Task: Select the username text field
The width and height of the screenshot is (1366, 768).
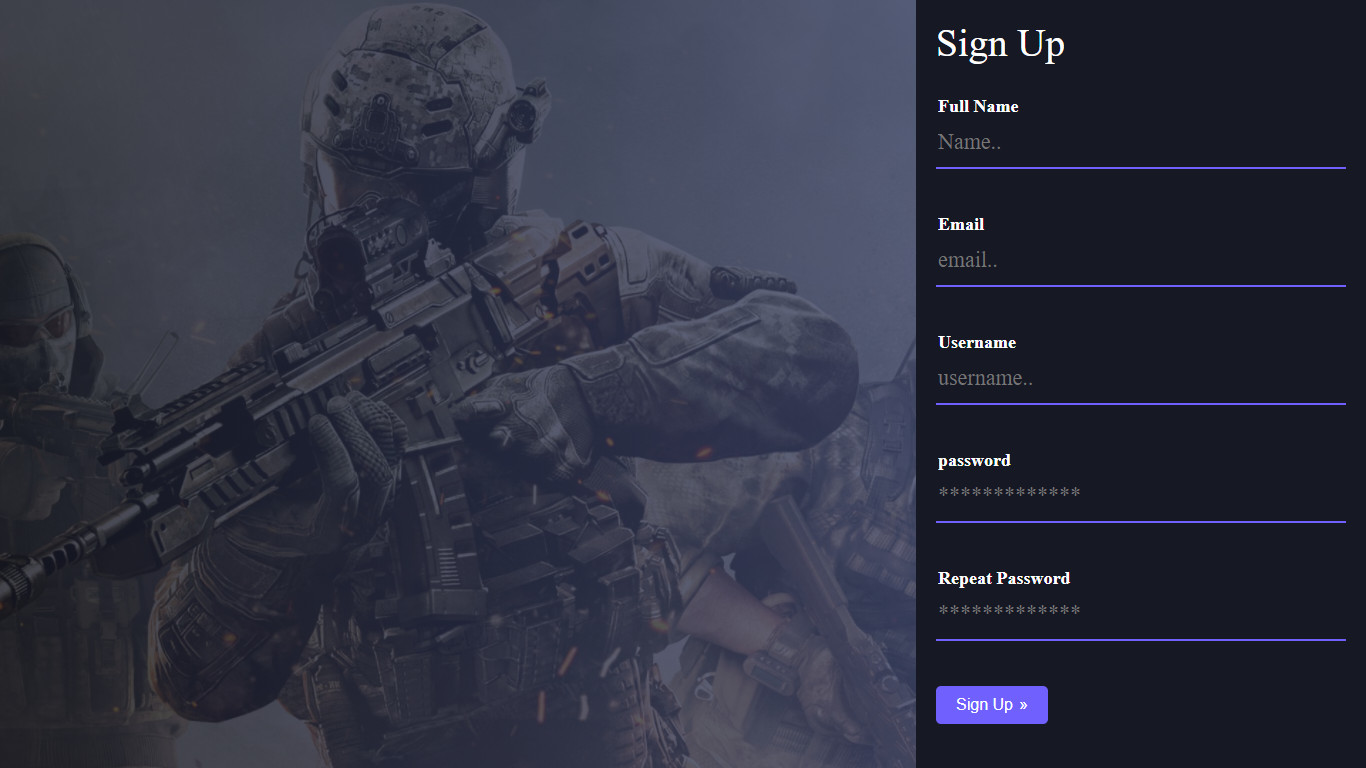Action: pyautogui.click(x=1141, y=379)
